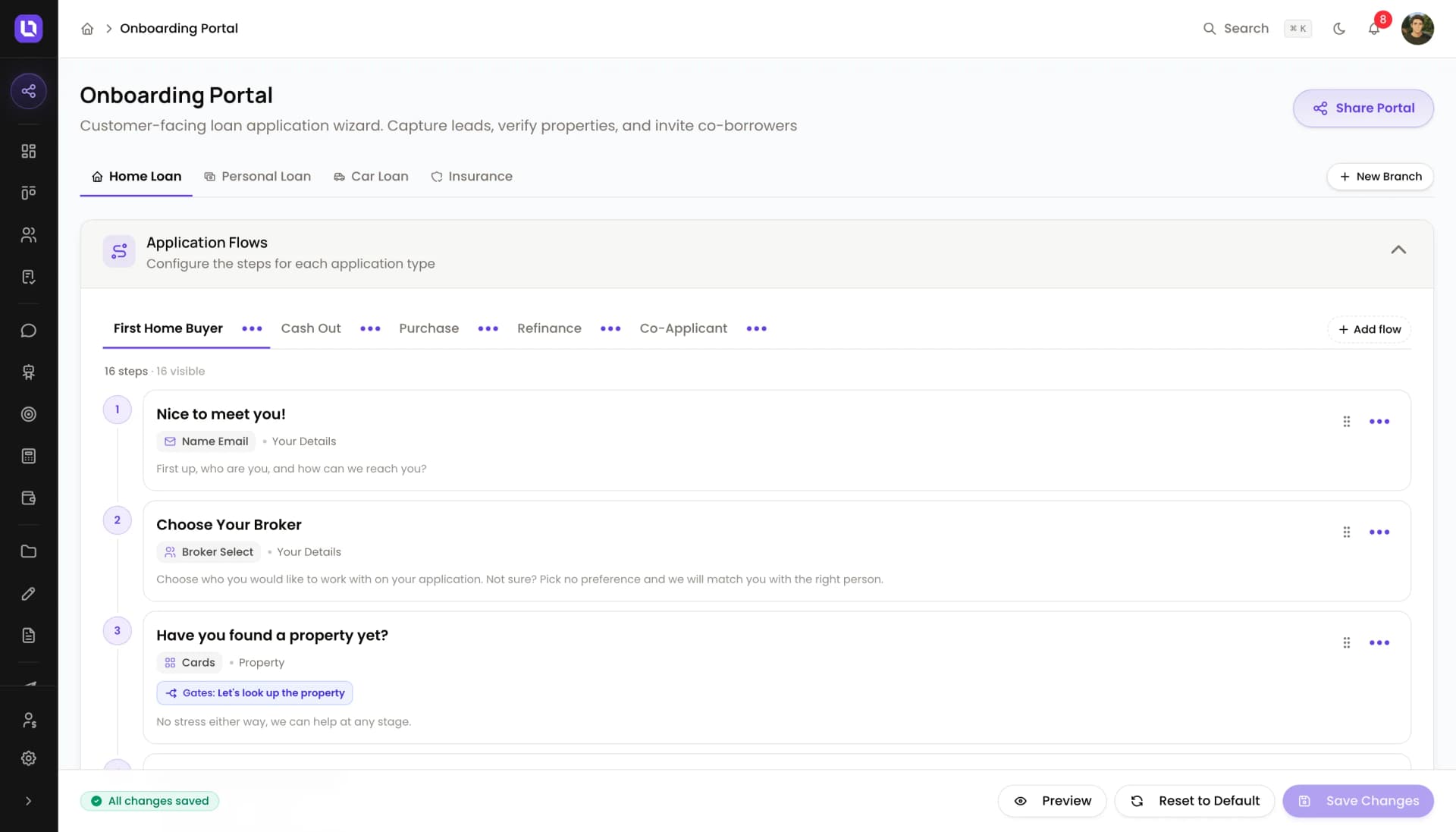Select the Cash Out flow tab
Viewport: 1456px width, 832px height.
coord(311,328)
